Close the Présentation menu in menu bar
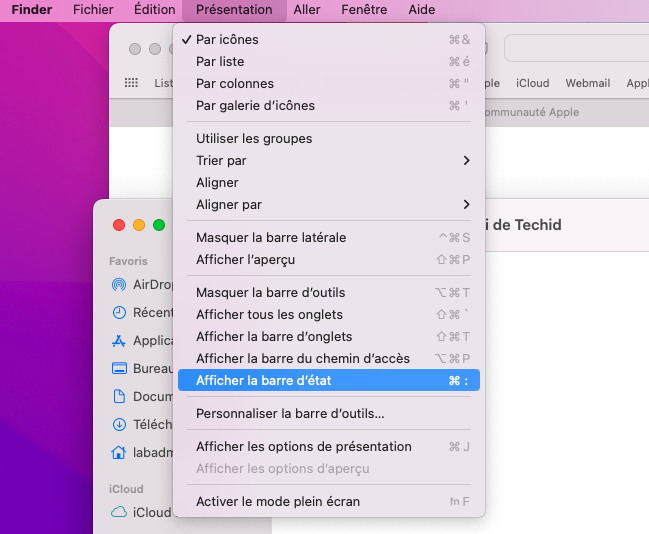 pyautogui.click(x=234, y=10)
